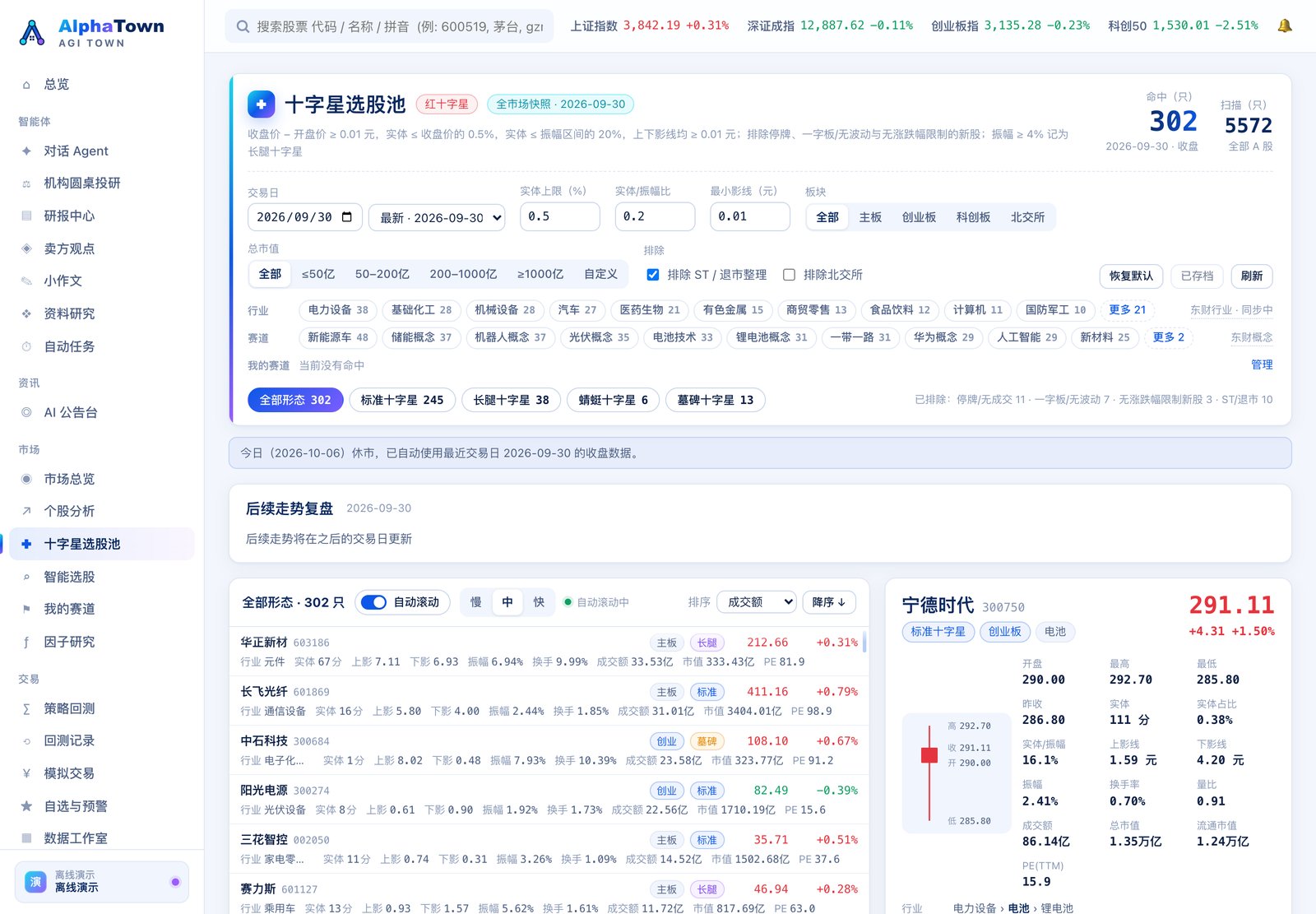
Task: Select 主板 in the 板块 filter
Action: (870, 217)
